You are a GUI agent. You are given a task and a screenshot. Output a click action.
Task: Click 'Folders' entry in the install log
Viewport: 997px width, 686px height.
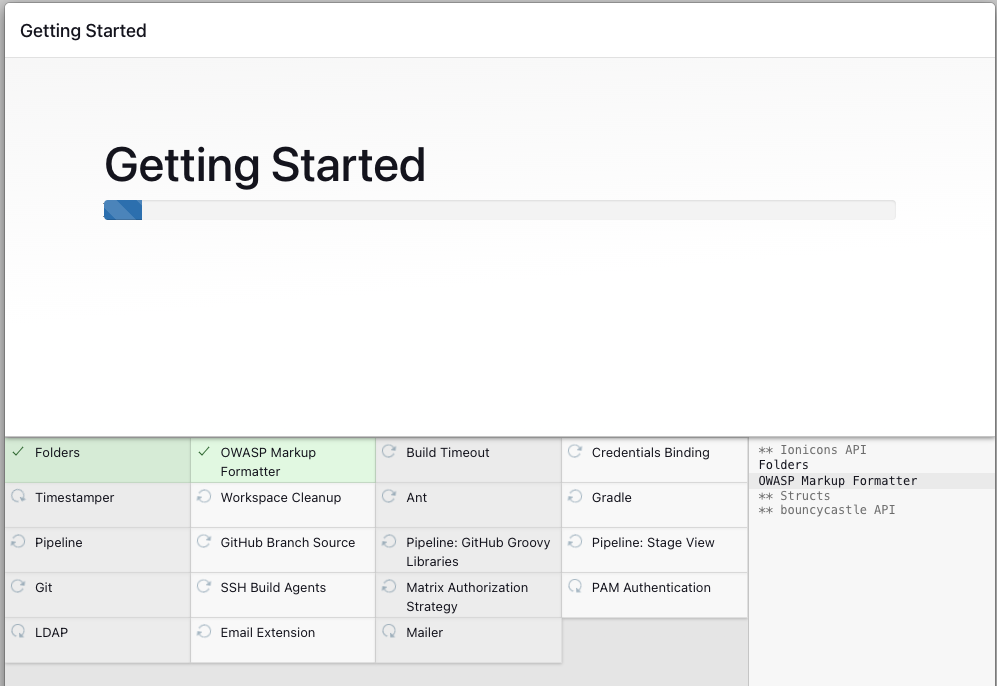point(783,465)
